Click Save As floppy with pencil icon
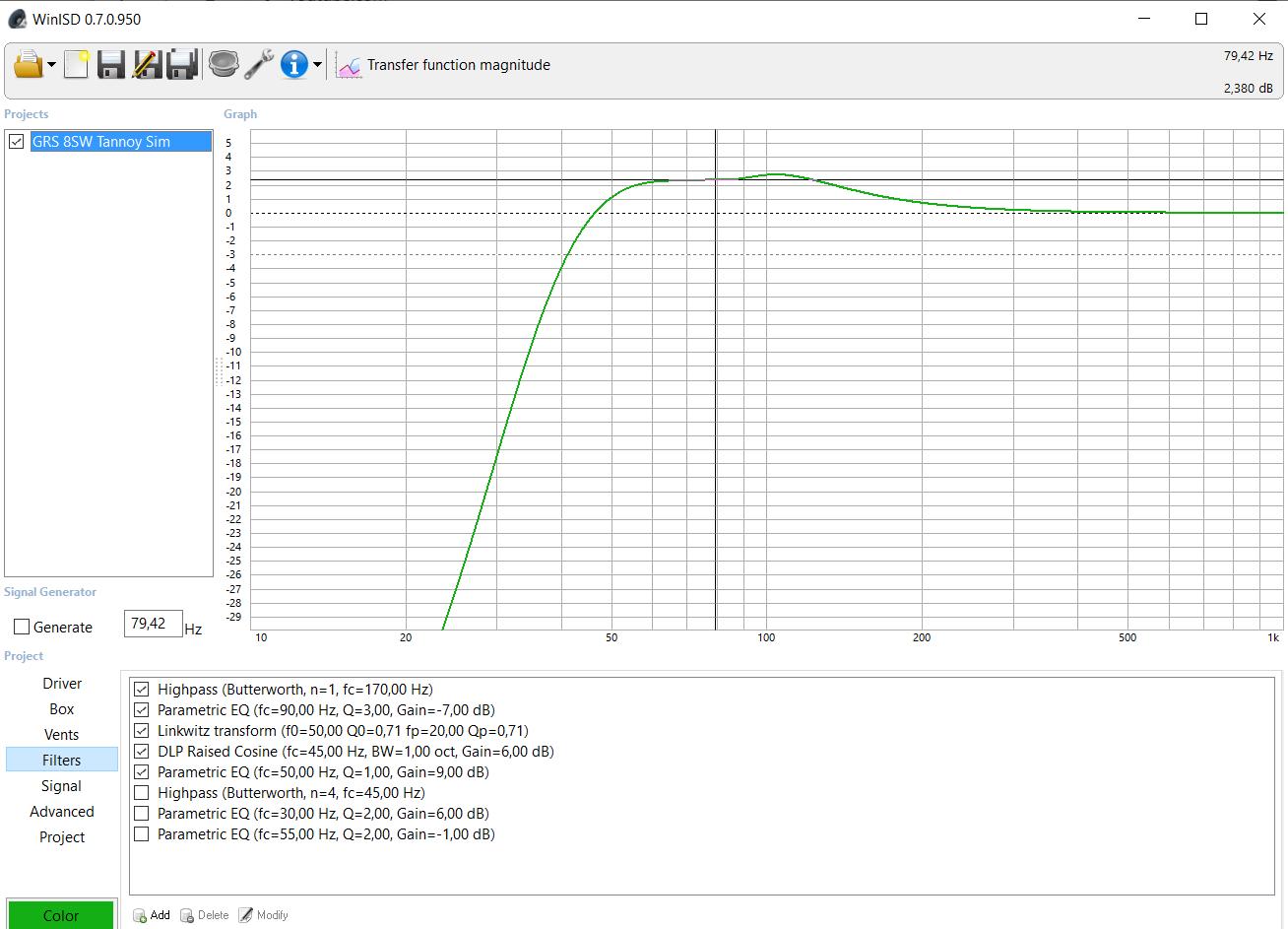Viewport: 1288px width, 929px height. click(147, 65)
